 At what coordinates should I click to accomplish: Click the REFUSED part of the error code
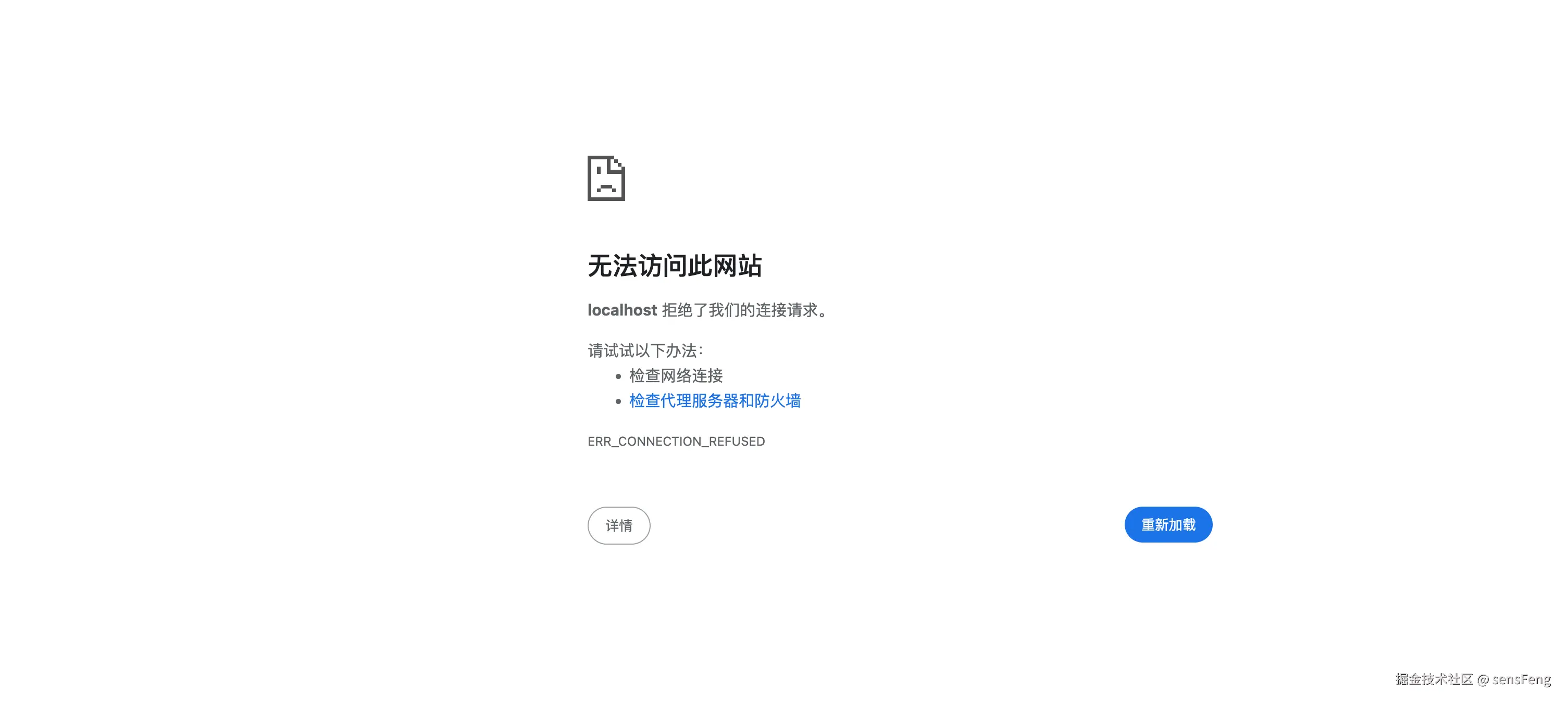pyautogui.click(x=737, y=442)
